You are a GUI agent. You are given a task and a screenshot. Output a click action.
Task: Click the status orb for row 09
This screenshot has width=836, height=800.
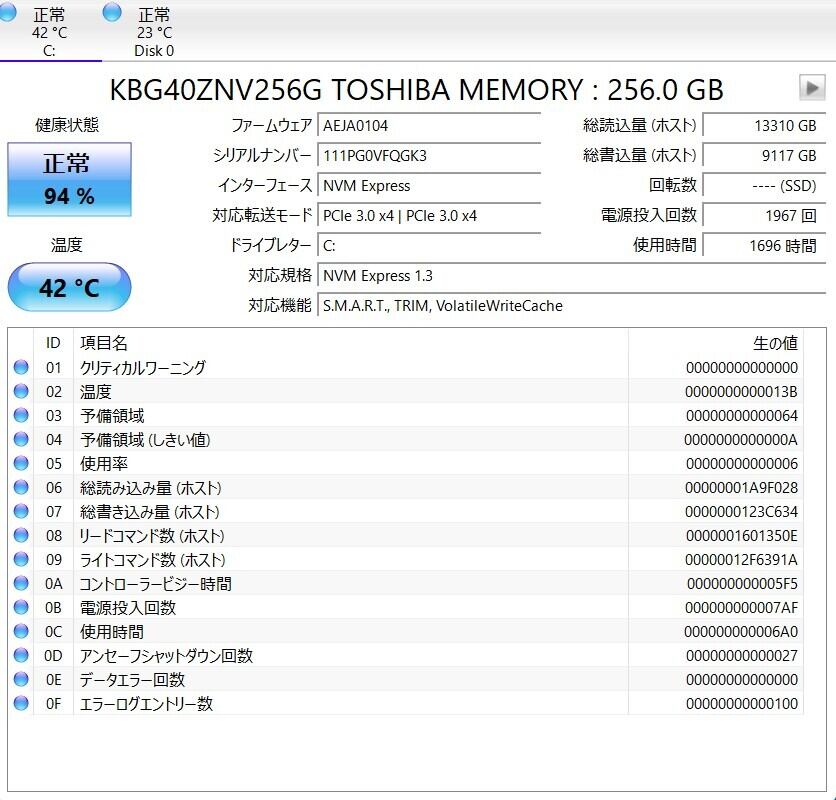pos(21,559)
